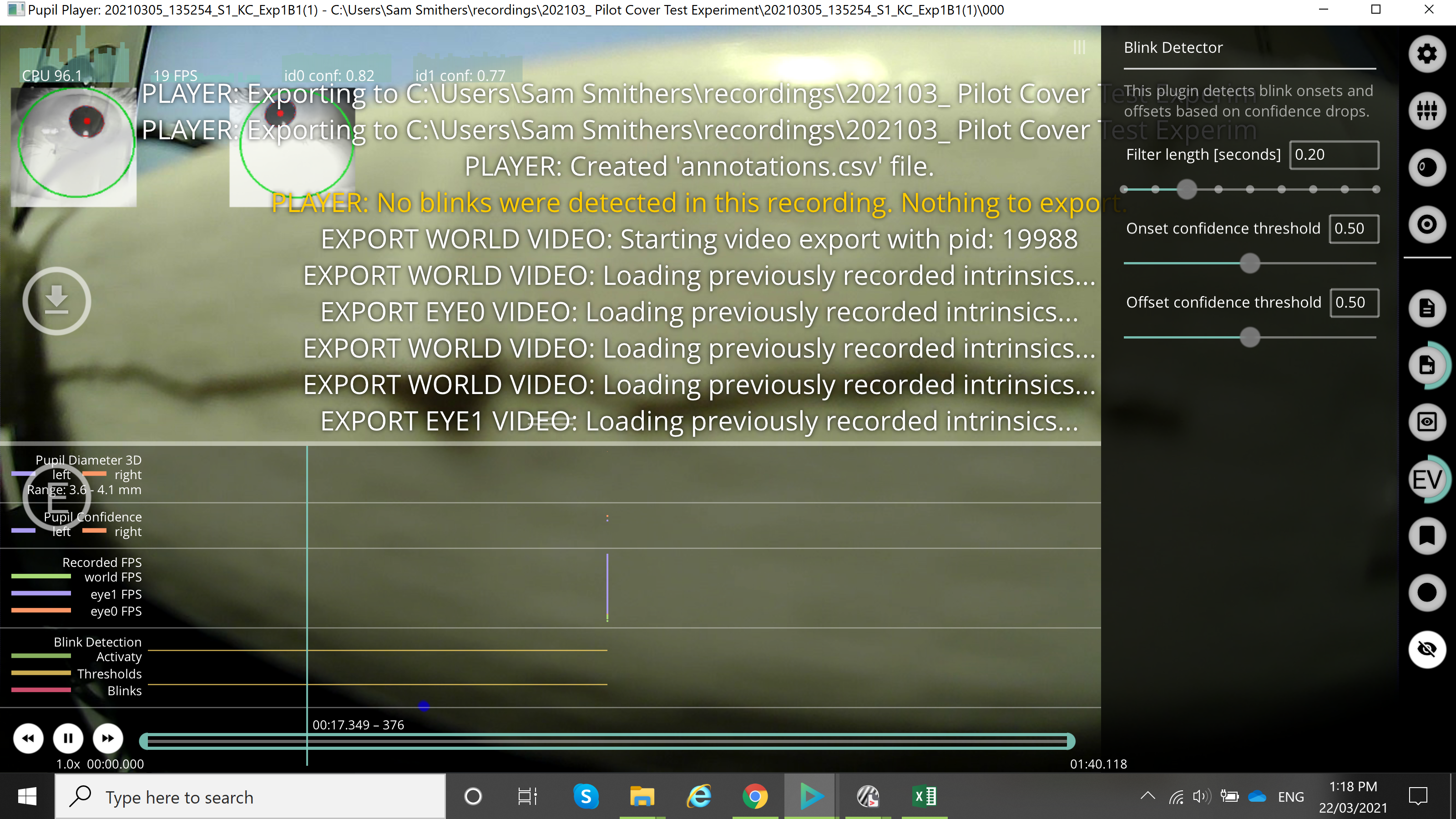
Task: Open notification center icon
Action: [1418, 797]
